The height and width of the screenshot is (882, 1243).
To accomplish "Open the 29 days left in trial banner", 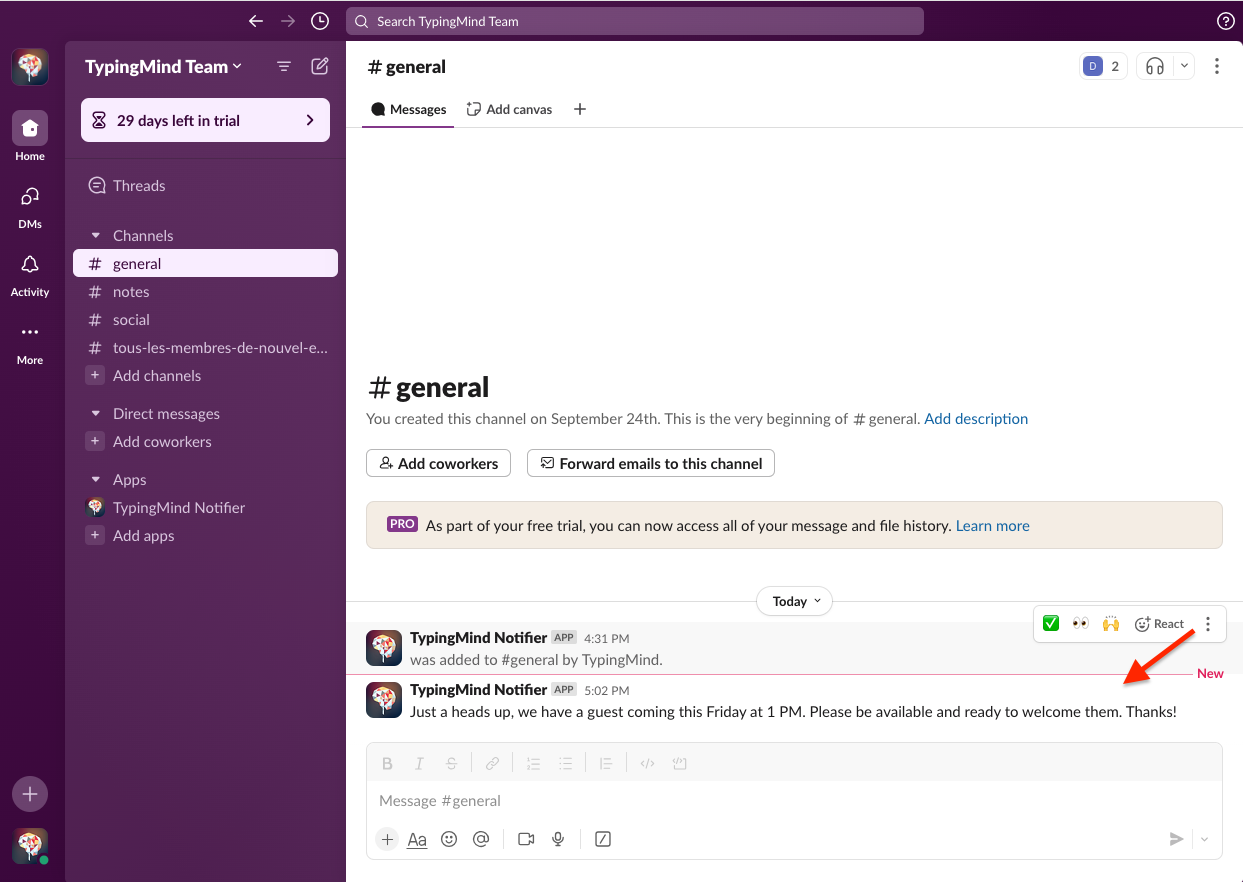I will (205, 120).
